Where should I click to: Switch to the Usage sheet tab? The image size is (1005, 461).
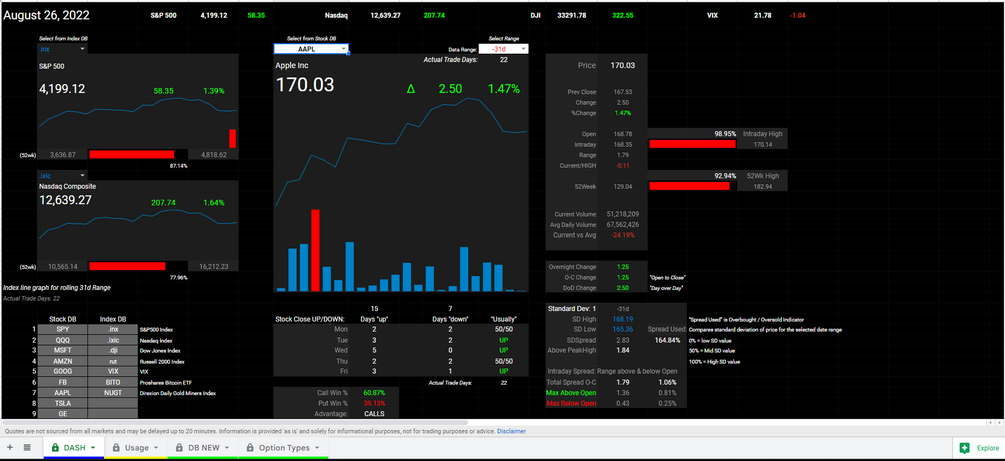click(x=135, y=448)
